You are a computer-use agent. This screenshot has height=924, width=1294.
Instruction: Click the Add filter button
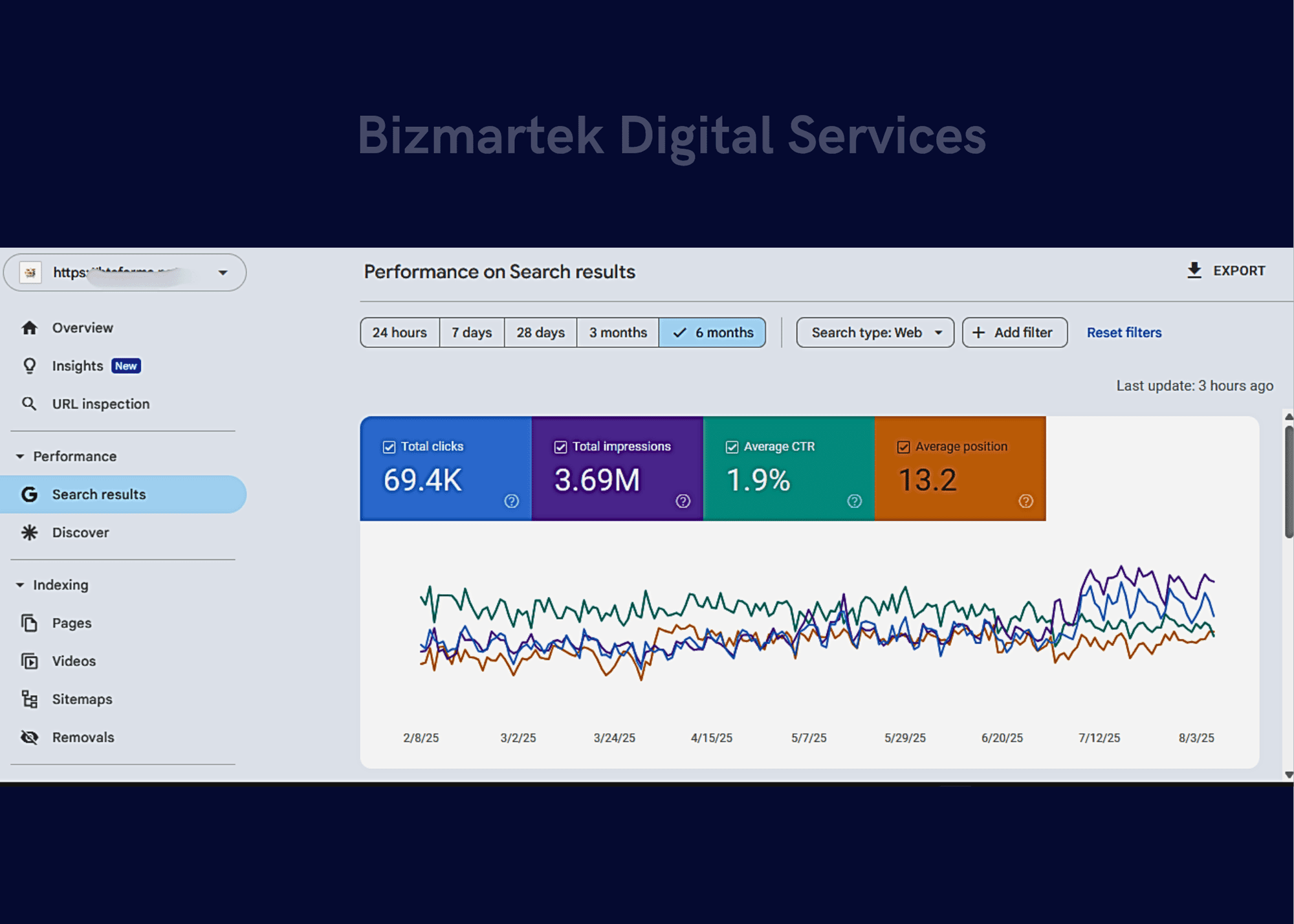tap(1014, 333)
